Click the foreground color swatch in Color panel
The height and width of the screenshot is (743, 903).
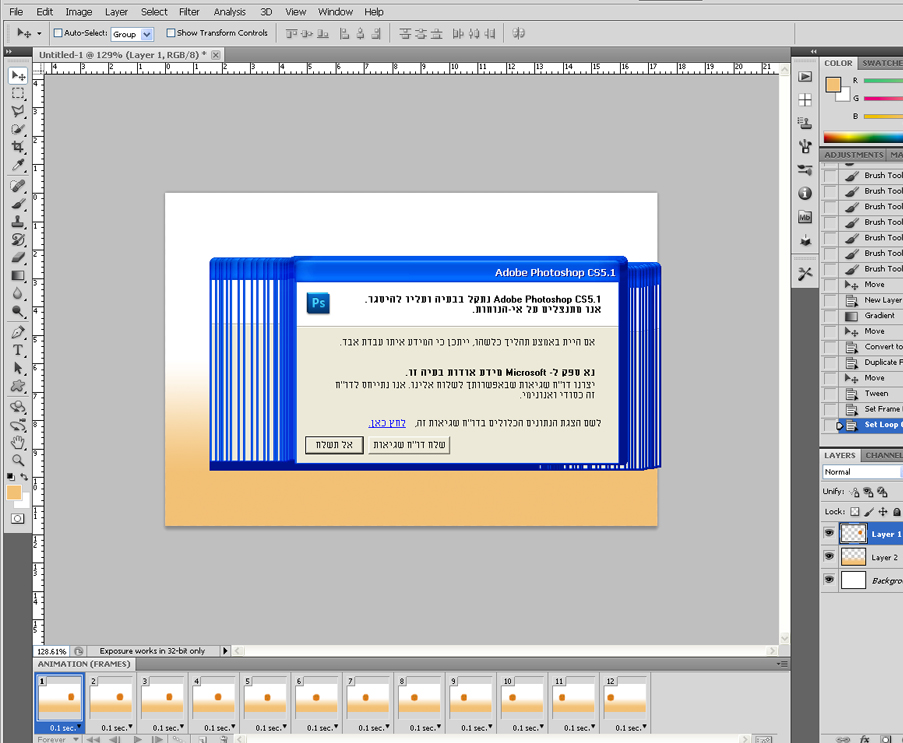(x=833, y=85)
